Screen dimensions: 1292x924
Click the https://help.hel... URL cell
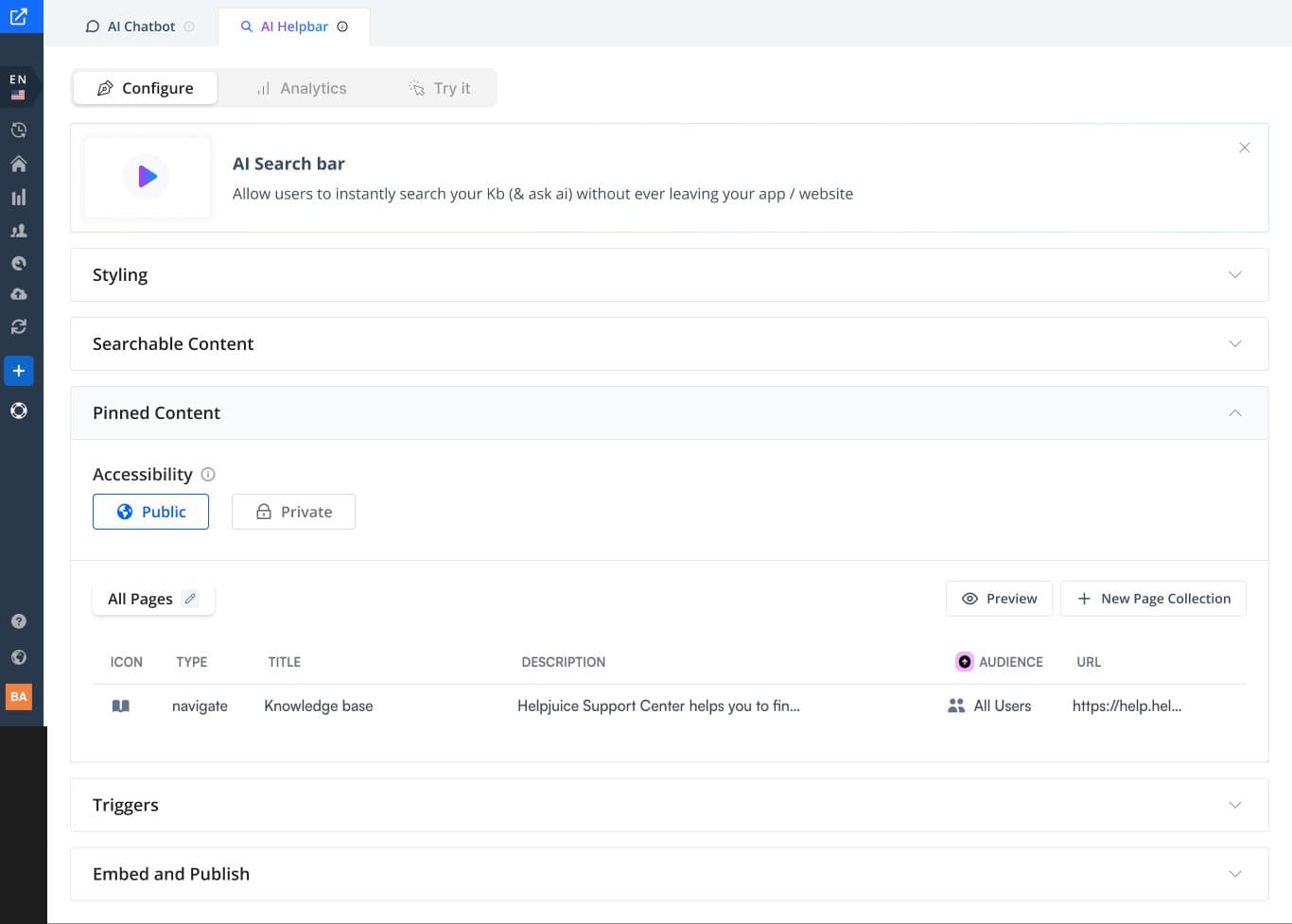click(x=1126, y=706)
